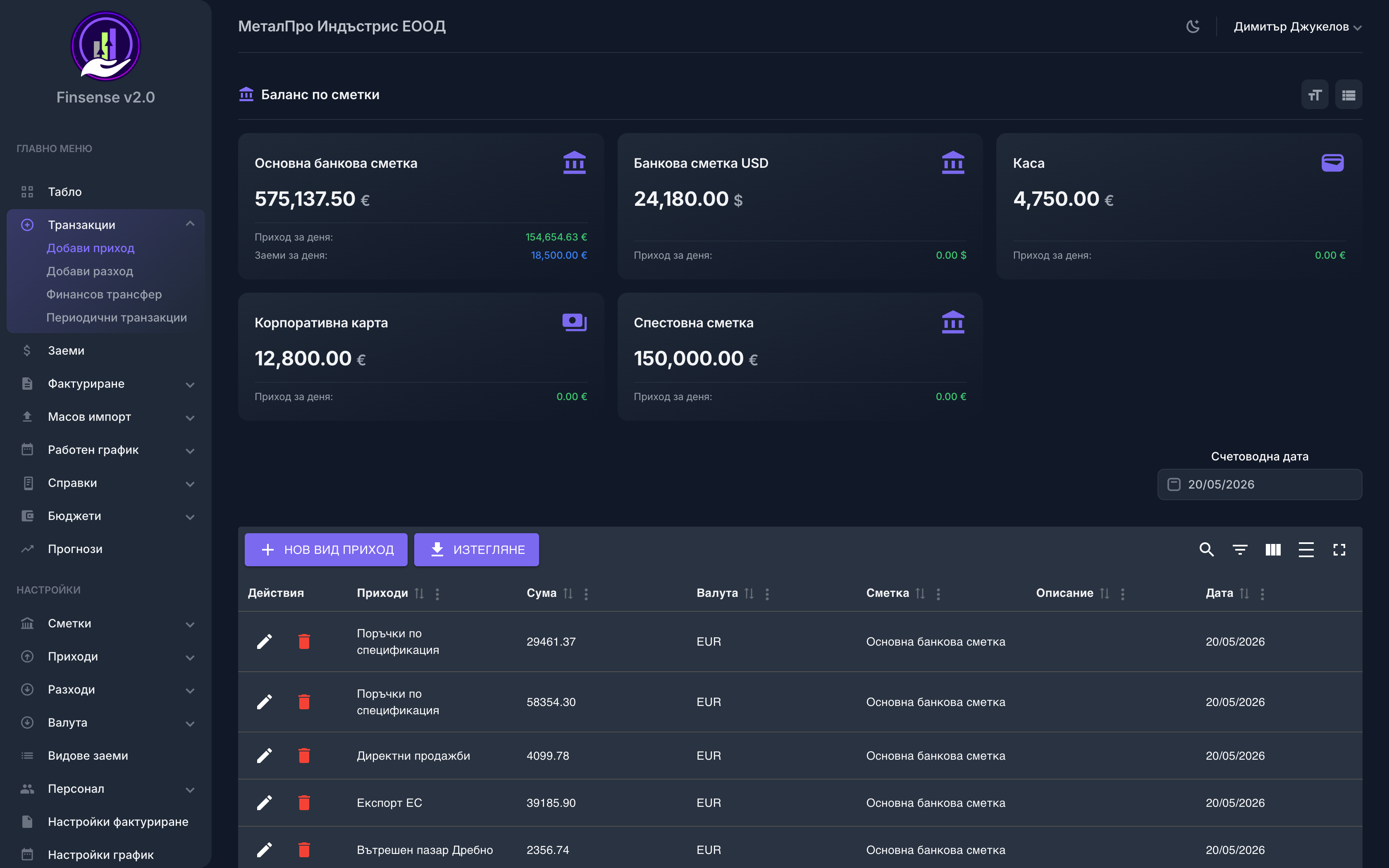Sort table by Сметка column

pos(920,594)
